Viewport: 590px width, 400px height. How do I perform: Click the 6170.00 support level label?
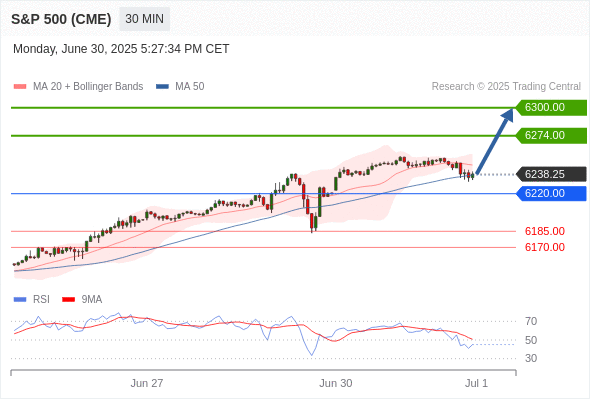[545, 248]
